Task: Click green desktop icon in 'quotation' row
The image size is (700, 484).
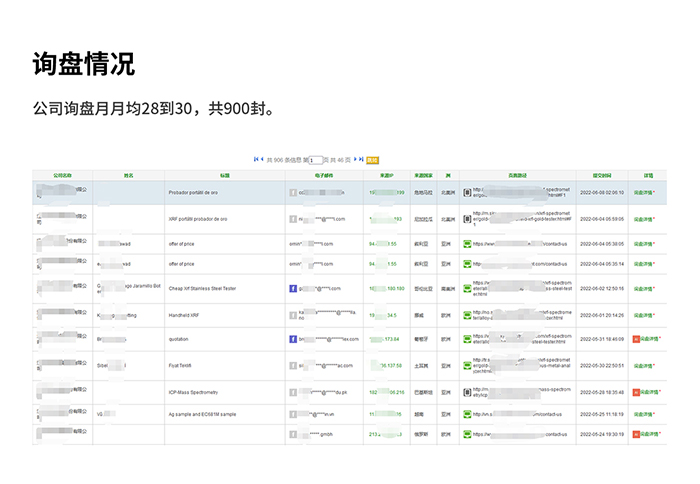Action: [x=467, y=339]
